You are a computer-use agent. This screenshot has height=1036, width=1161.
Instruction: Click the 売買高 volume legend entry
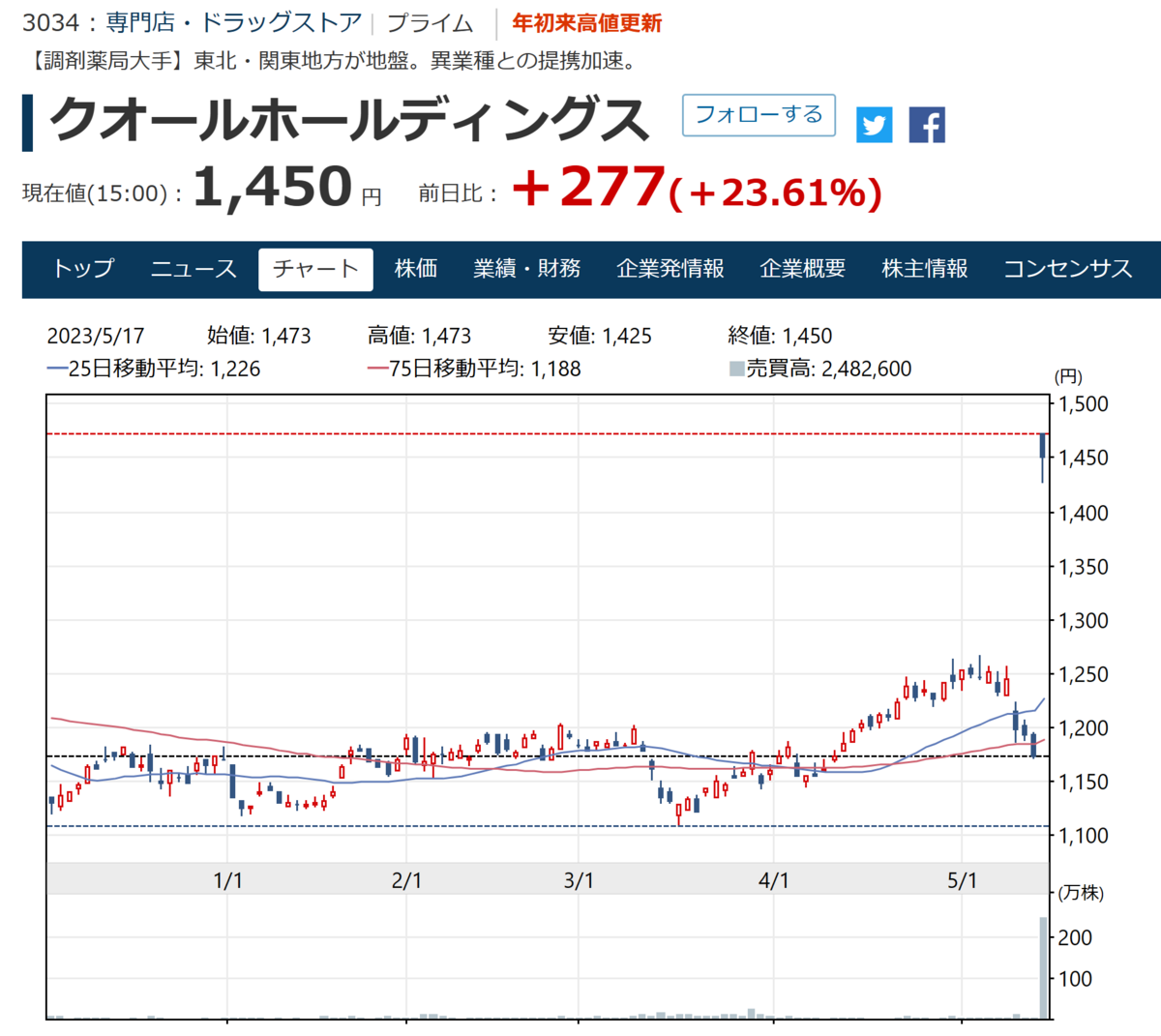820,369
